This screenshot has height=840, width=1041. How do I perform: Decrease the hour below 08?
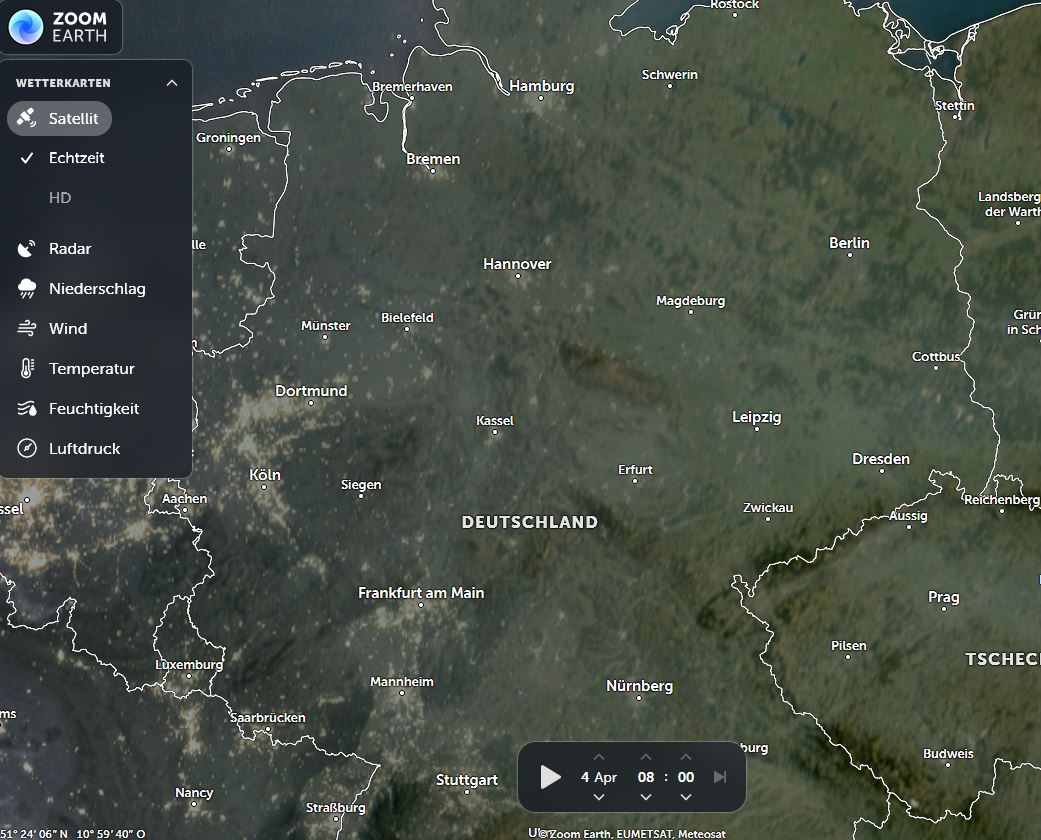coord(646,797)
